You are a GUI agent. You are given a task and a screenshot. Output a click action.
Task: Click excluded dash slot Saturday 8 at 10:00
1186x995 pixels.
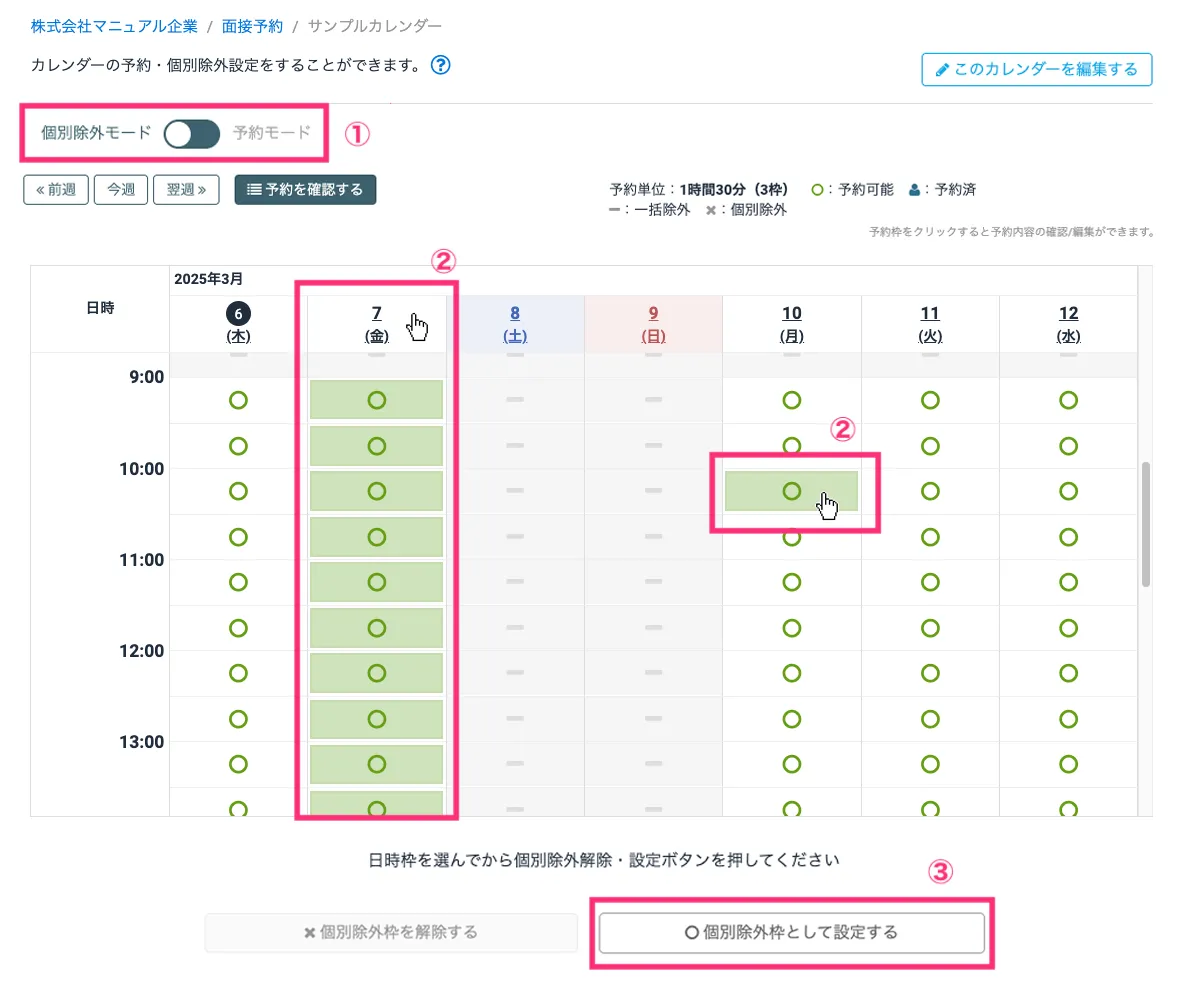[x=515, y=491]
